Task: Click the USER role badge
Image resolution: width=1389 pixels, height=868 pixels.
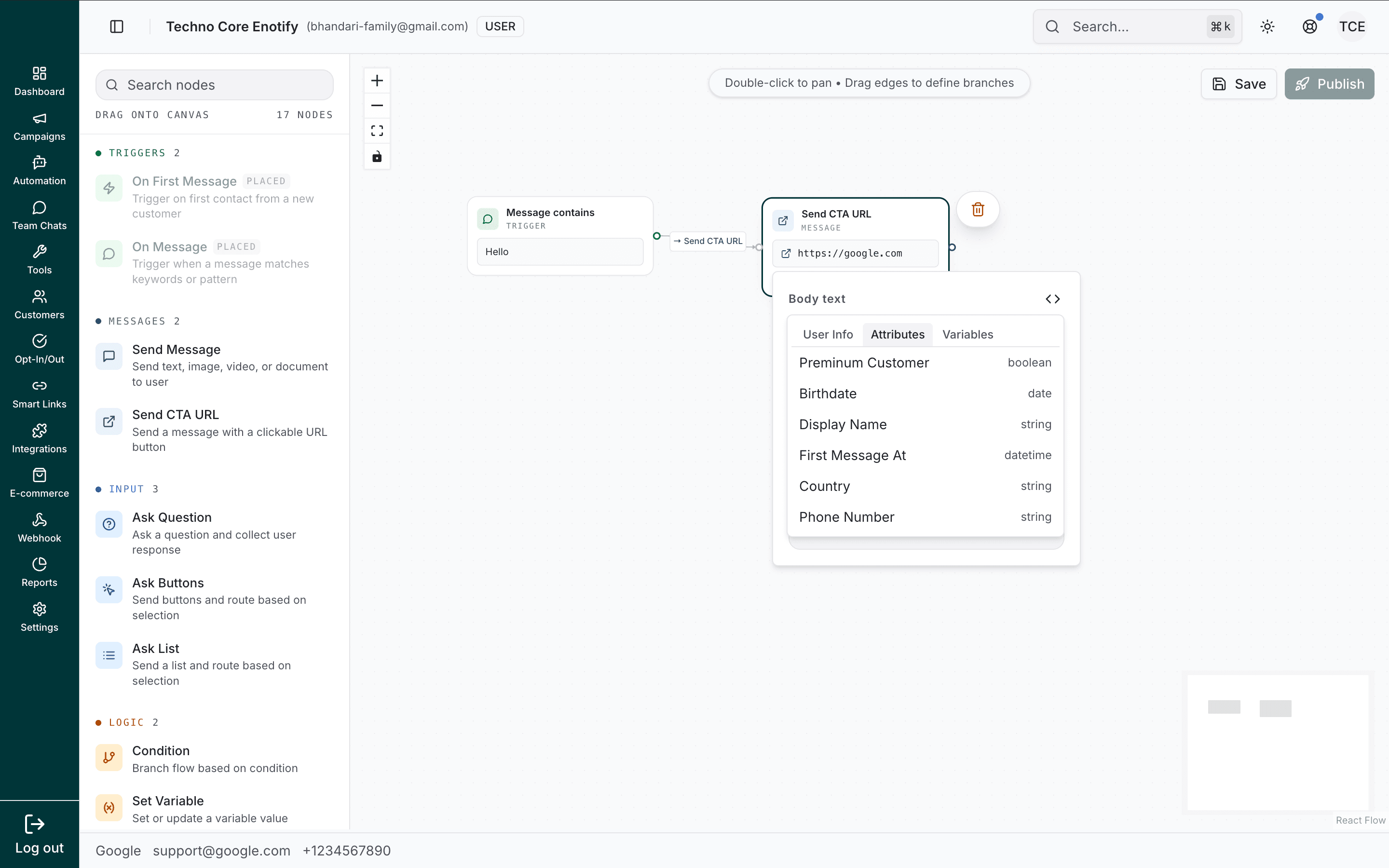Action: point(500,27)
